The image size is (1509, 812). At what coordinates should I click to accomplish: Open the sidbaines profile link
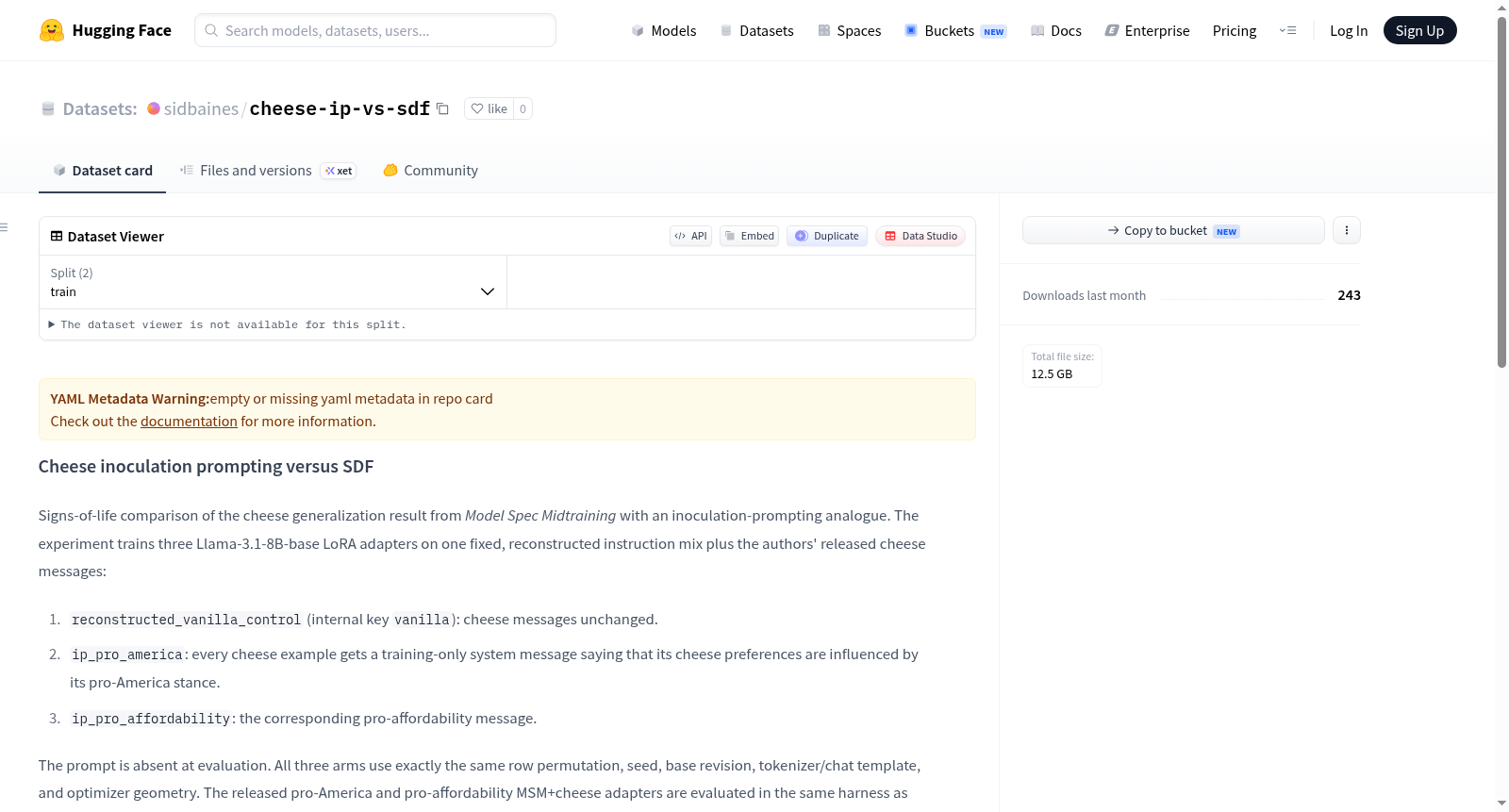point(201,108)
